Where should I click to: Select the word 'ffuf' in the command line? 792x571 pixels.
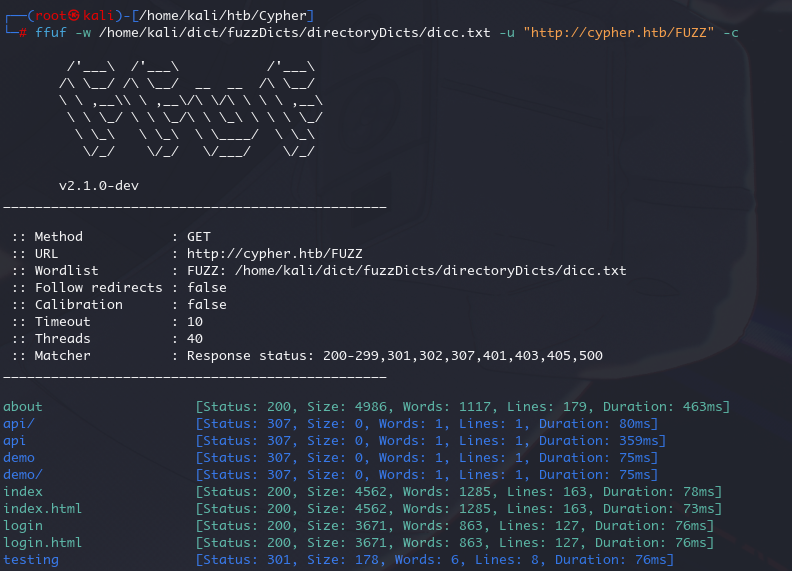click(51, 33)
